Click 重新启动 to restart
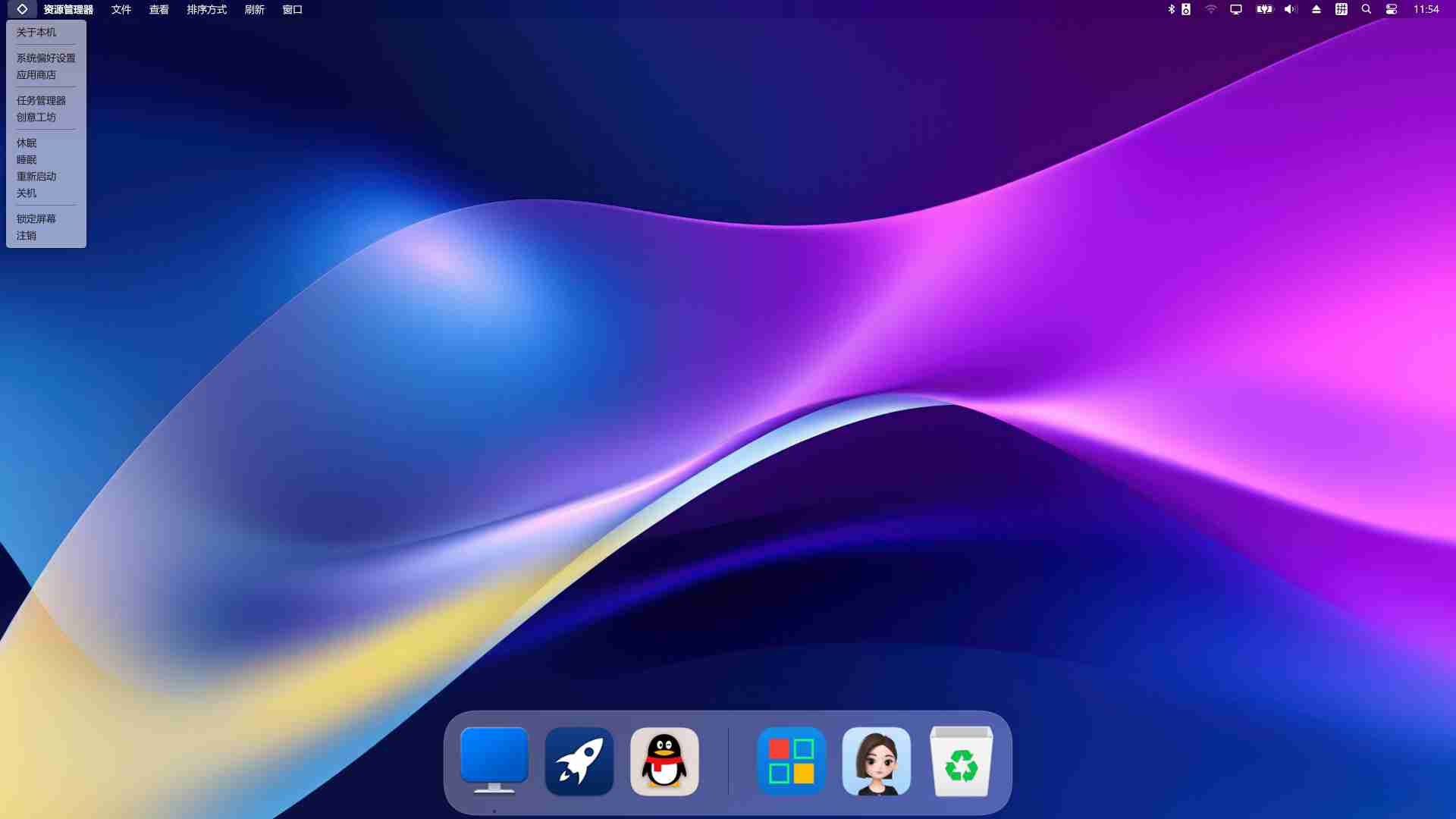This screenshot has height=819, width=1456. [x=36, y=176]
